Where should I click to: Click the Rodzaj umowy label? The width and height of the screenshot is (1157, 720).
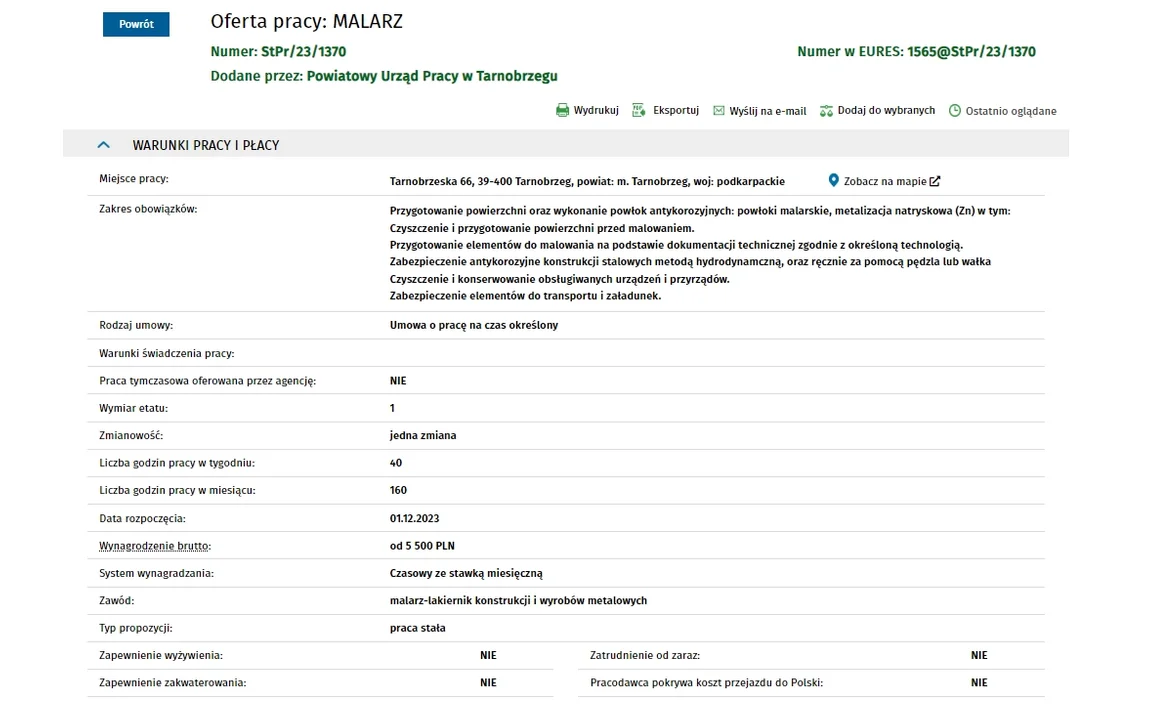tap(136, 325)
